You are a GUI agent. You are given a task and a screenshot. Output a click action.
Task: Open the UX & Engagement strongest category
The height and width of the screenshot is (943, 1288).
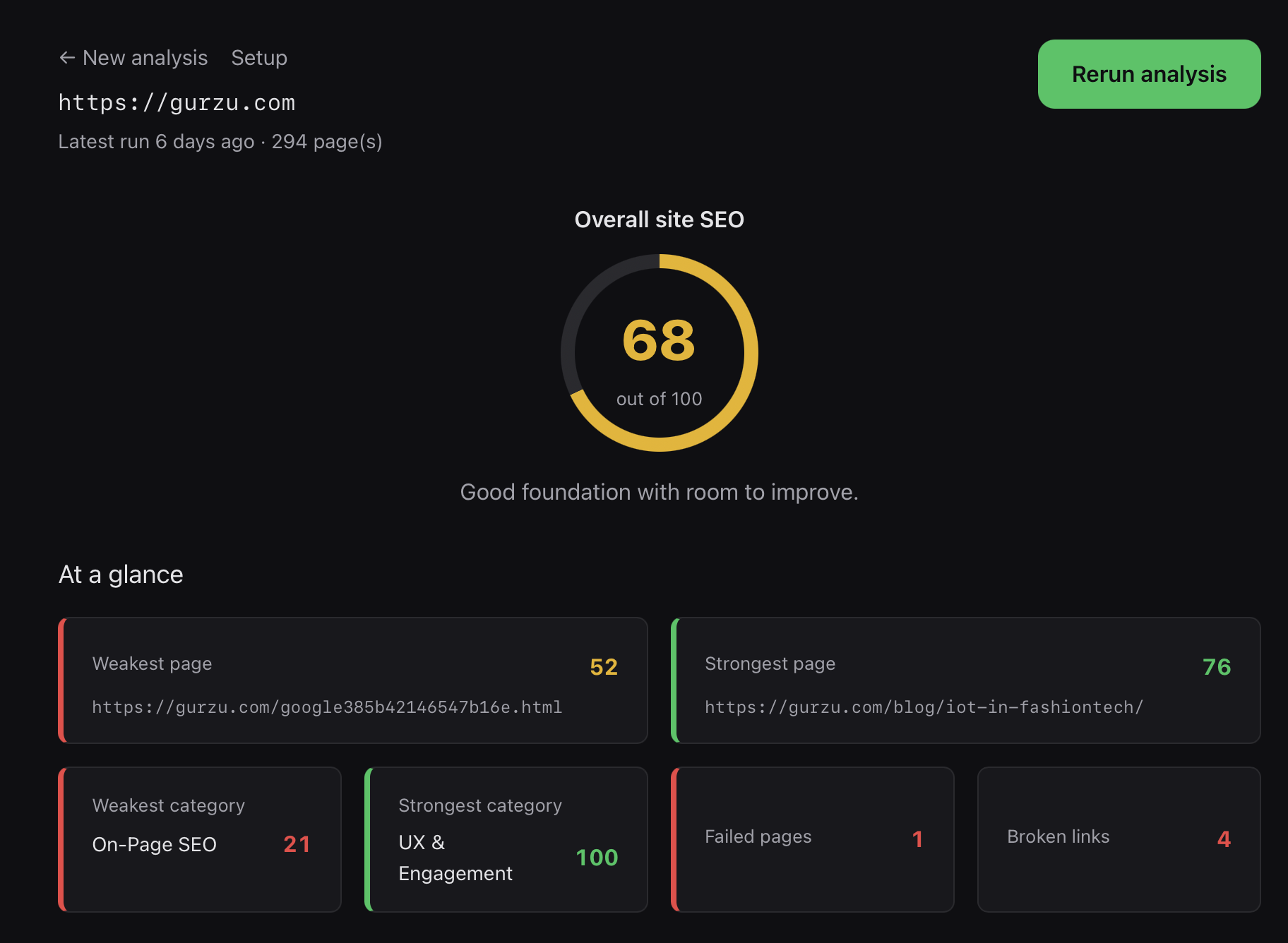pyautogui.click(x=455, y=858)
